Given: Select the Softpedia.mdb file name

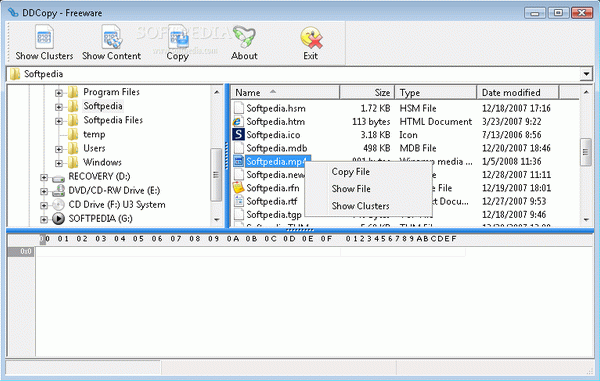Looking at the screenshot, I should [x=277, y=148].
